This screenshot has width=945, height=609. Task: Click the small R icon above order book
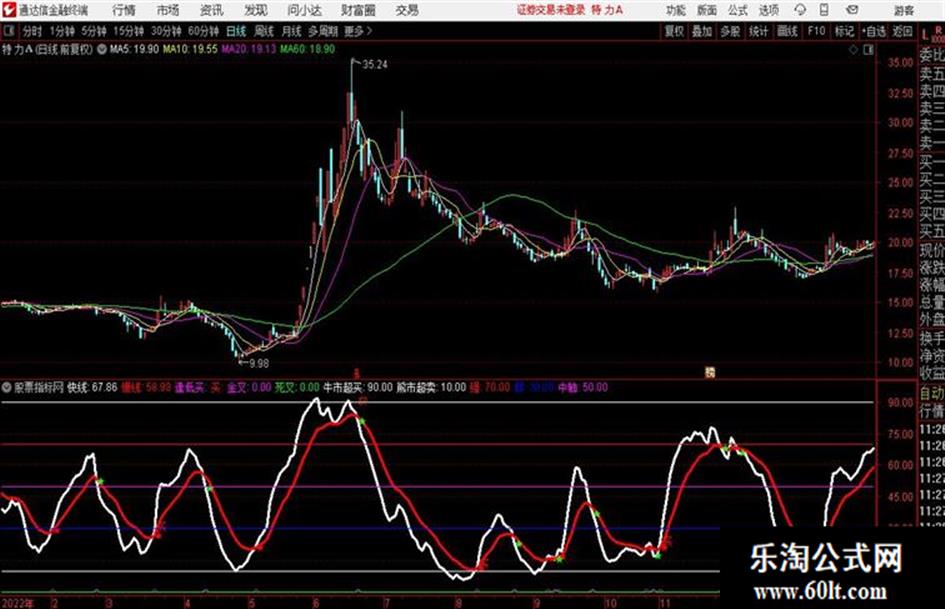pos(938,29)
